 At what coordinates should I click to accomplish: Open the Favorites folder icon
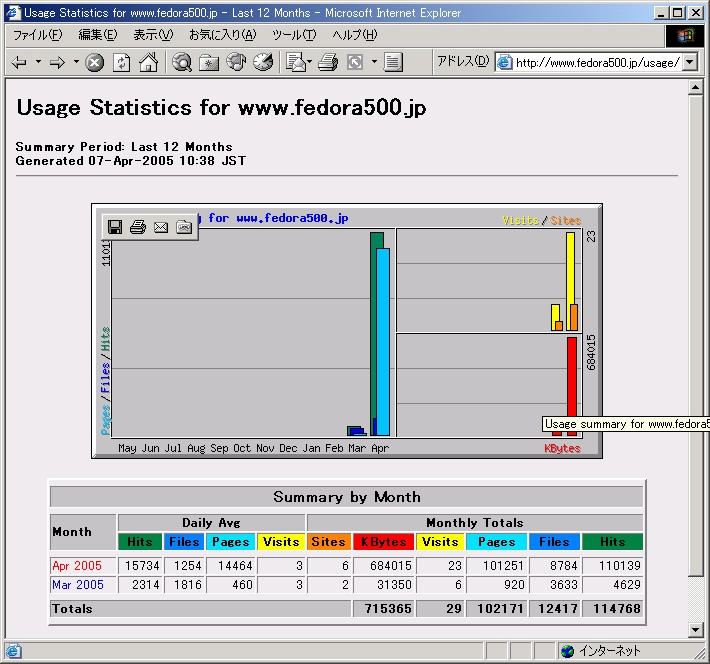pyautogui.click(x=209, y=63)
